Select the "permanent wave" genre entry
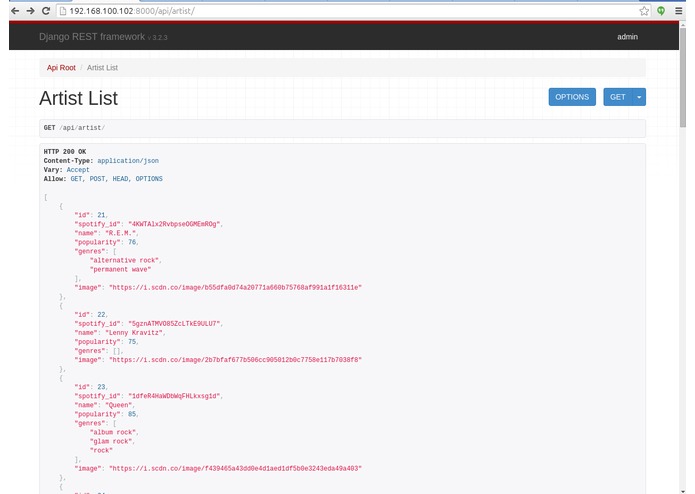The height and width of the screenshot is (494, 695). click(121, 269)
